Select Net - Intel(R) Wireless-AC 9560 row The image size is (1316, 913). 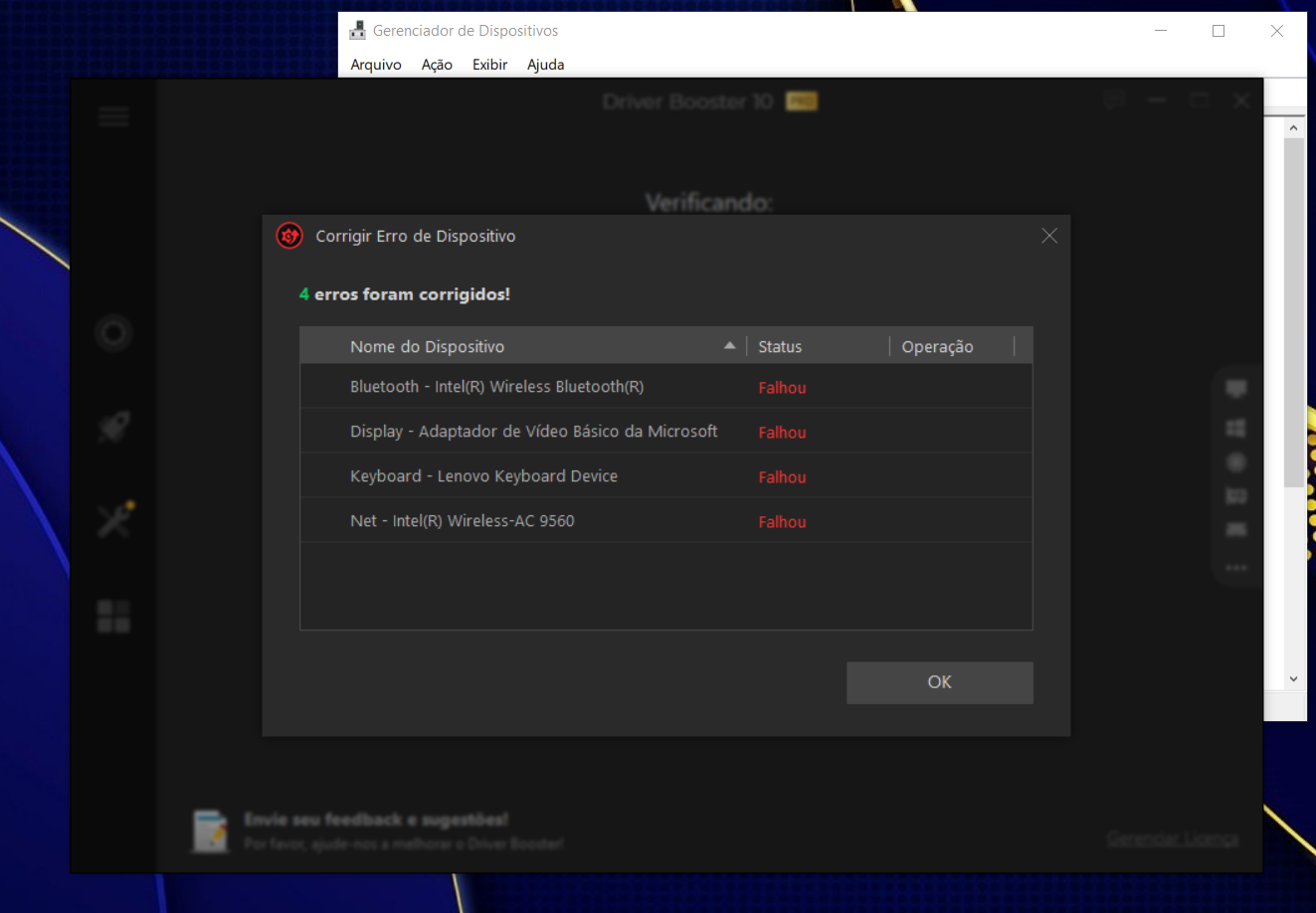tap(666, 520)
